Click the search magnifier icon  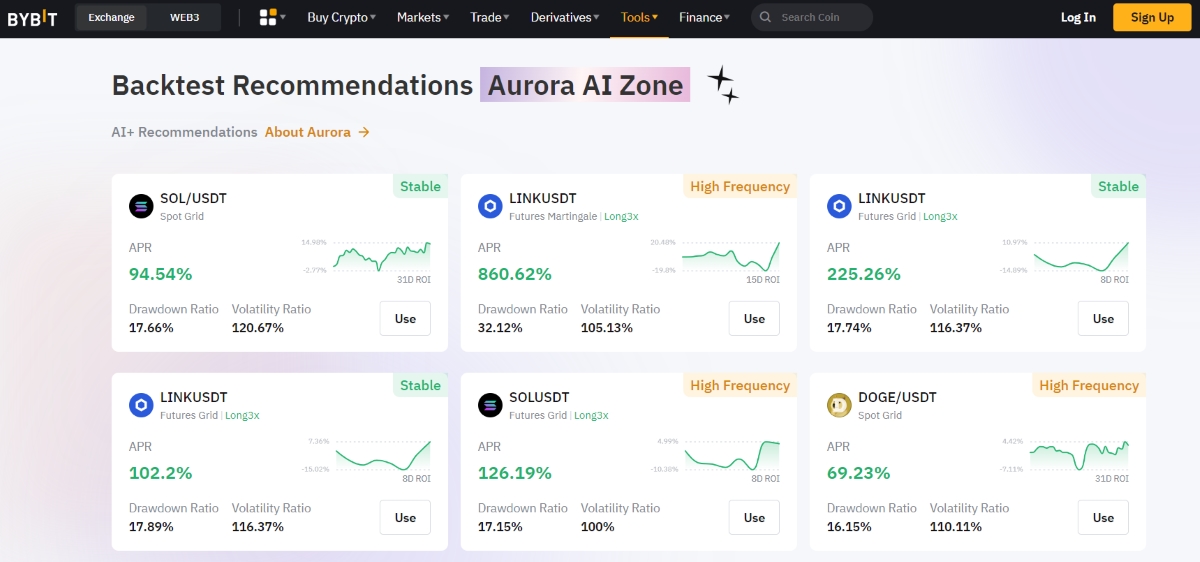point(766,17)
